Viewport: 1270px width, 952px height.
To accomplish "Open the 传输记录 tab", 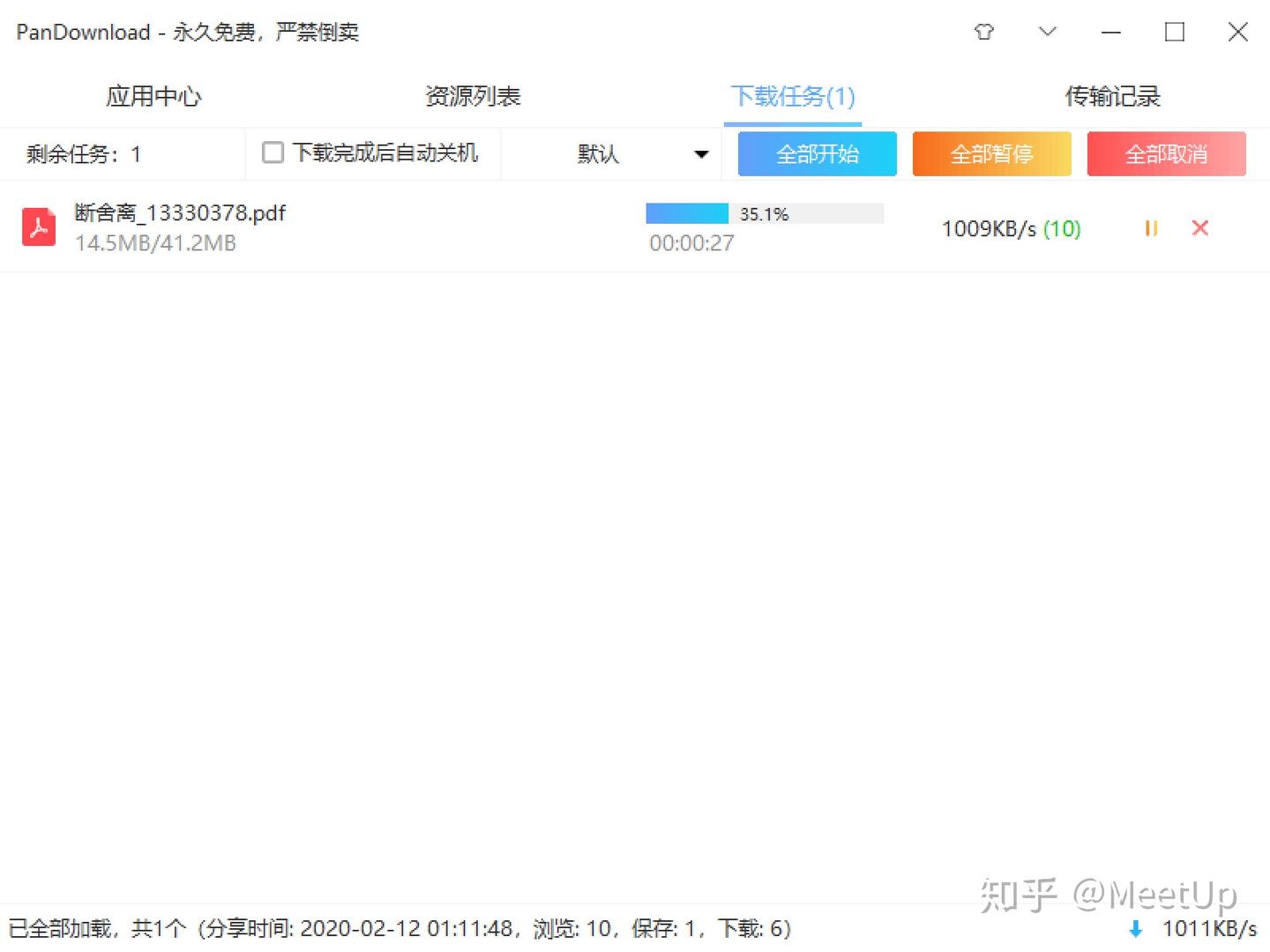I will [x=1112, y=96].
